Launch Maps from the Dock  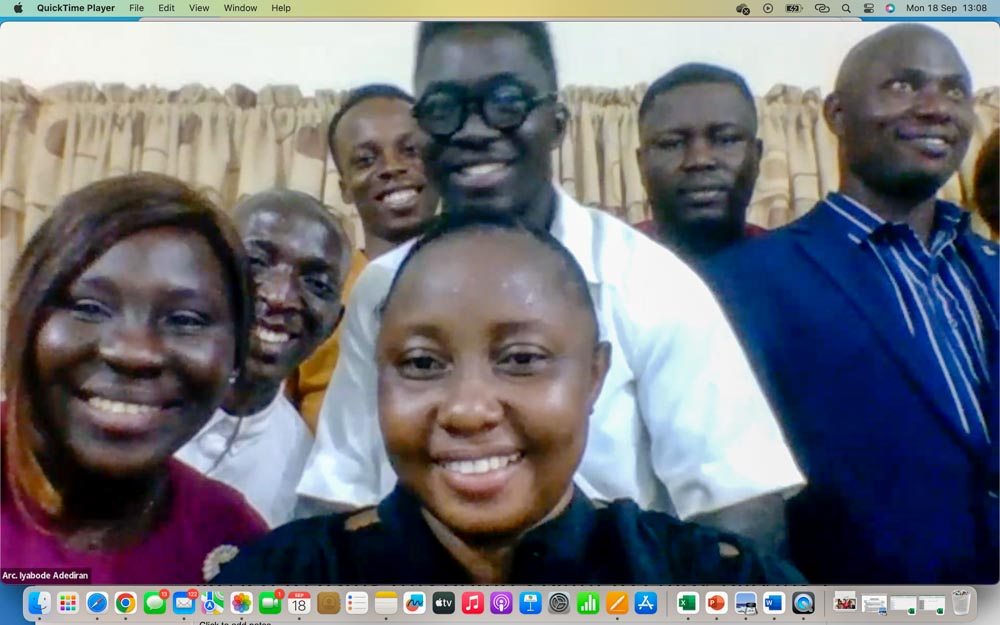[x=212, y=603]
